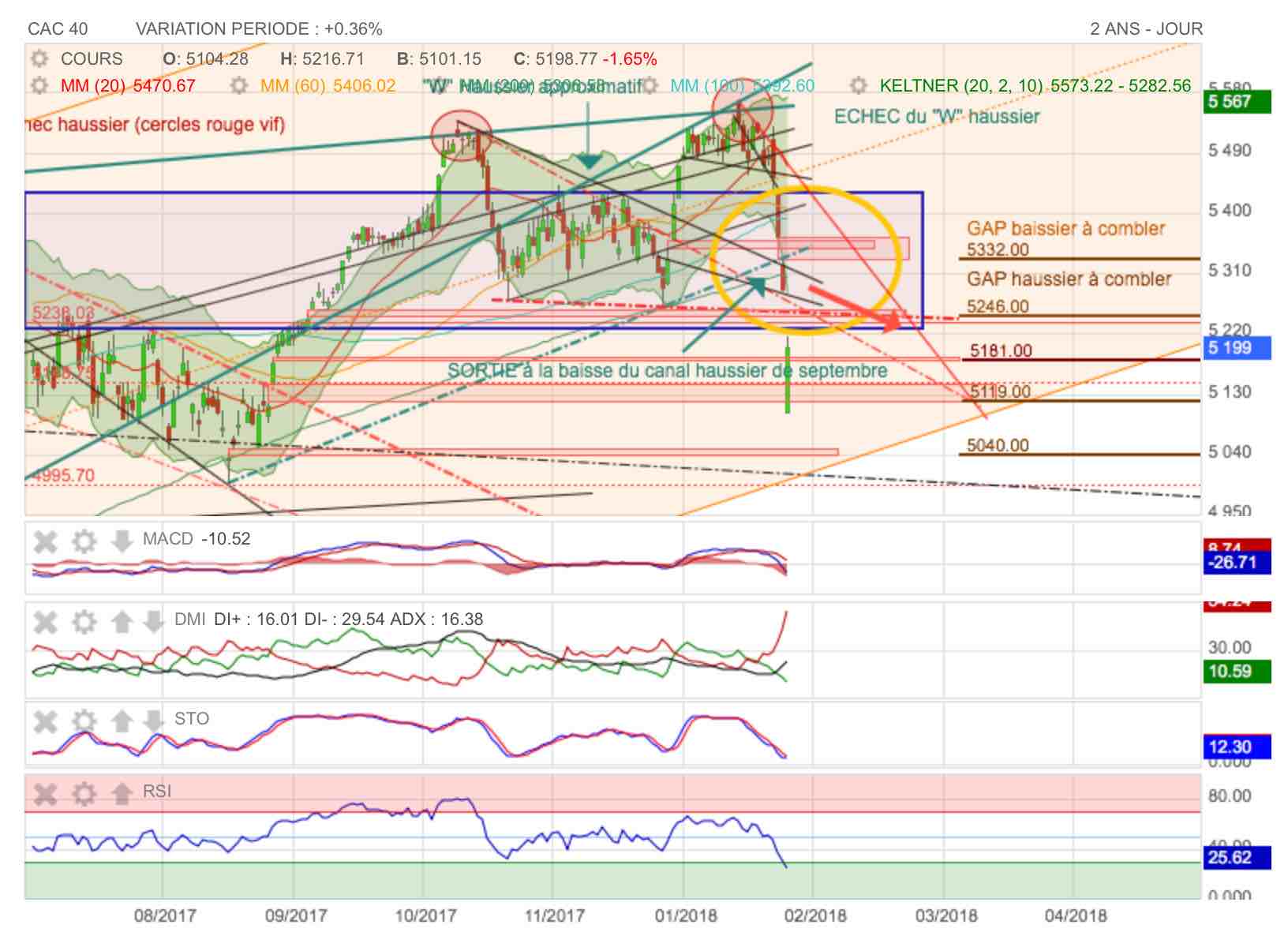The image size is (1288, 936).
Task: Click the 02/2018 date axis label
Action: point(815,916)
